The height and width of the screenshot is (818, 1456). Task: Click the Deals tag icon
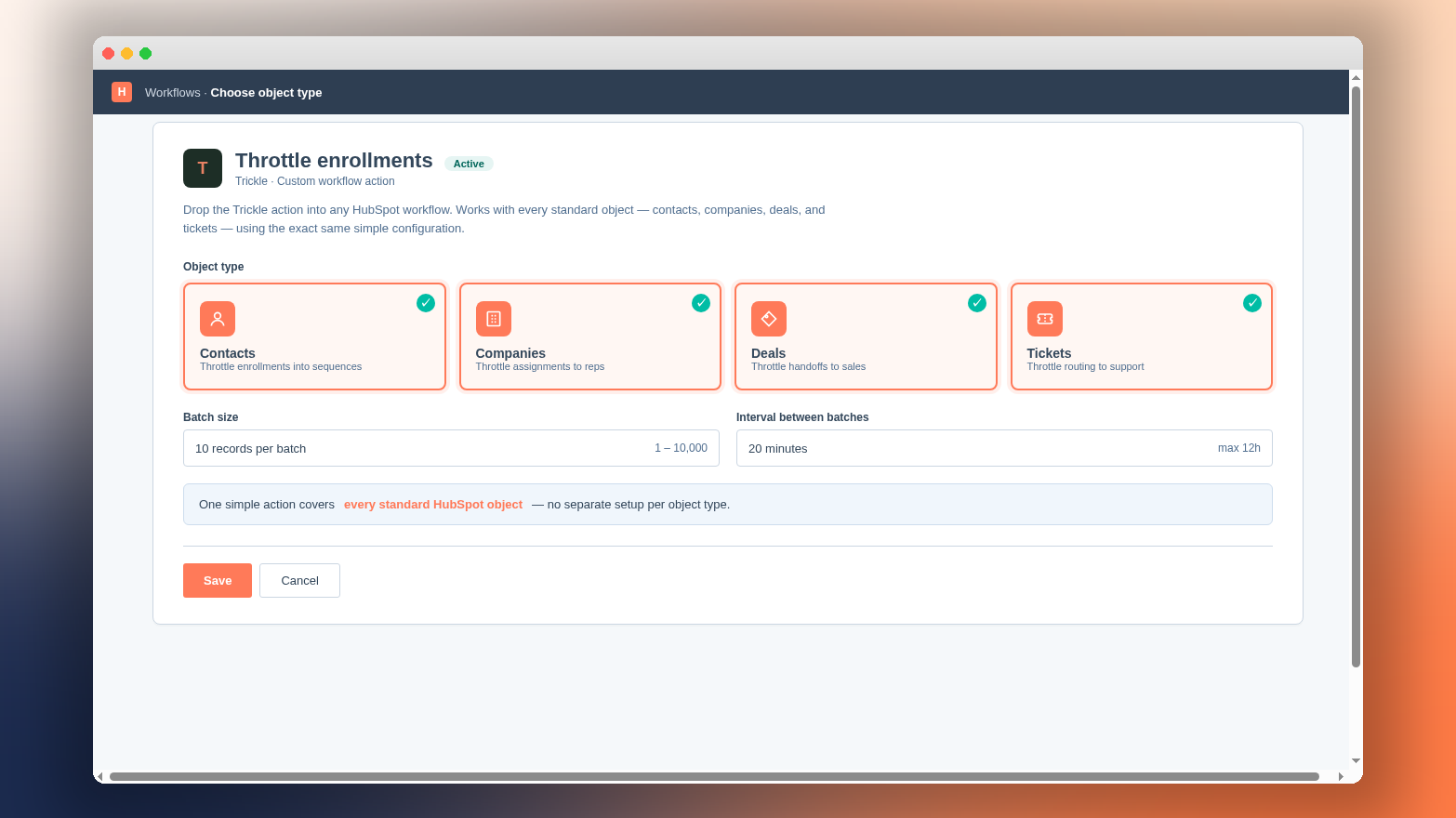click(769, 319)
